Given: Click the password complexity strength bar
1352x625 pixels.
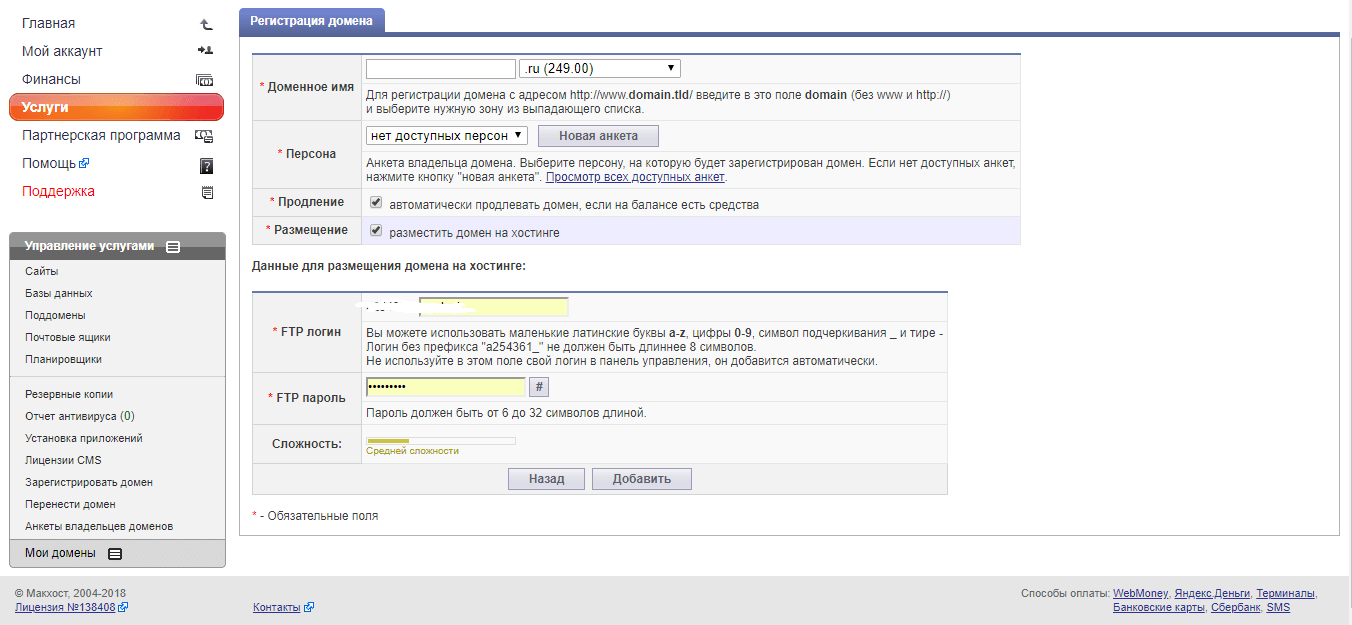Looking at the screenshot, I should click(440, 440).
